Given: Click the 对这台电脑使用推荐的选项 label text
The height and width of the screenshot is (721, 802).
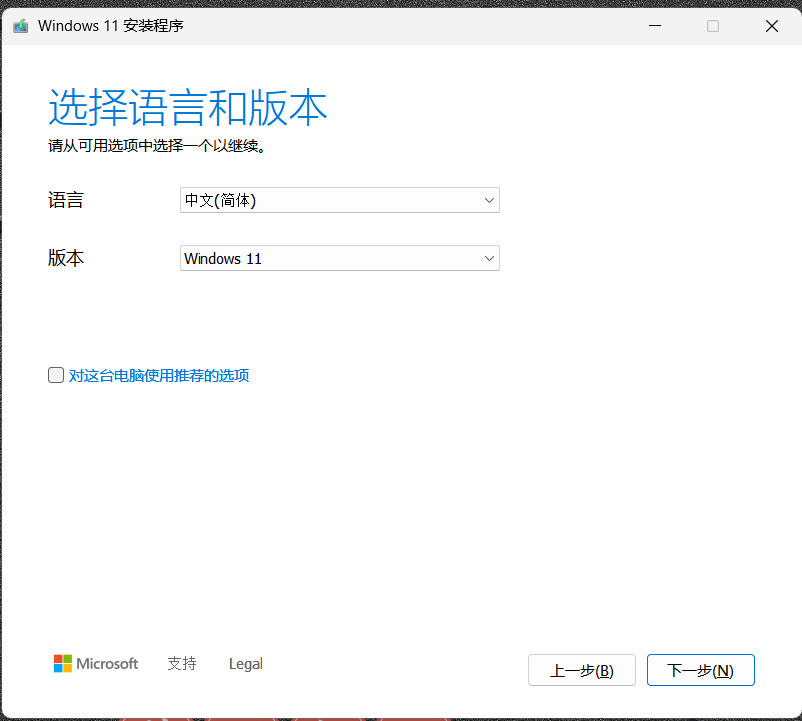Looking at the screenshot, I should pos(159,375).
